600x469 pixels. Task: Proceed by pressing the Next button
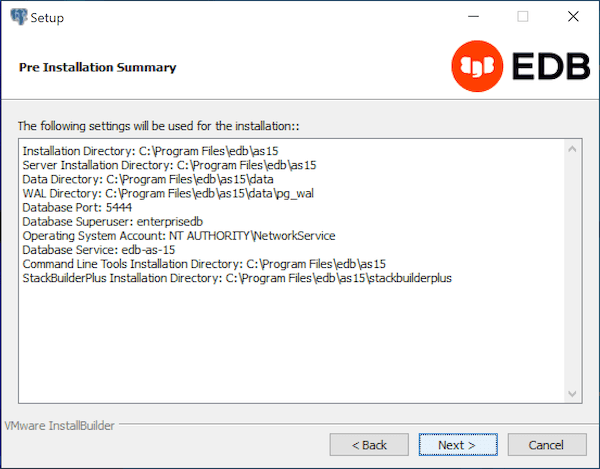tap(457, 444)
